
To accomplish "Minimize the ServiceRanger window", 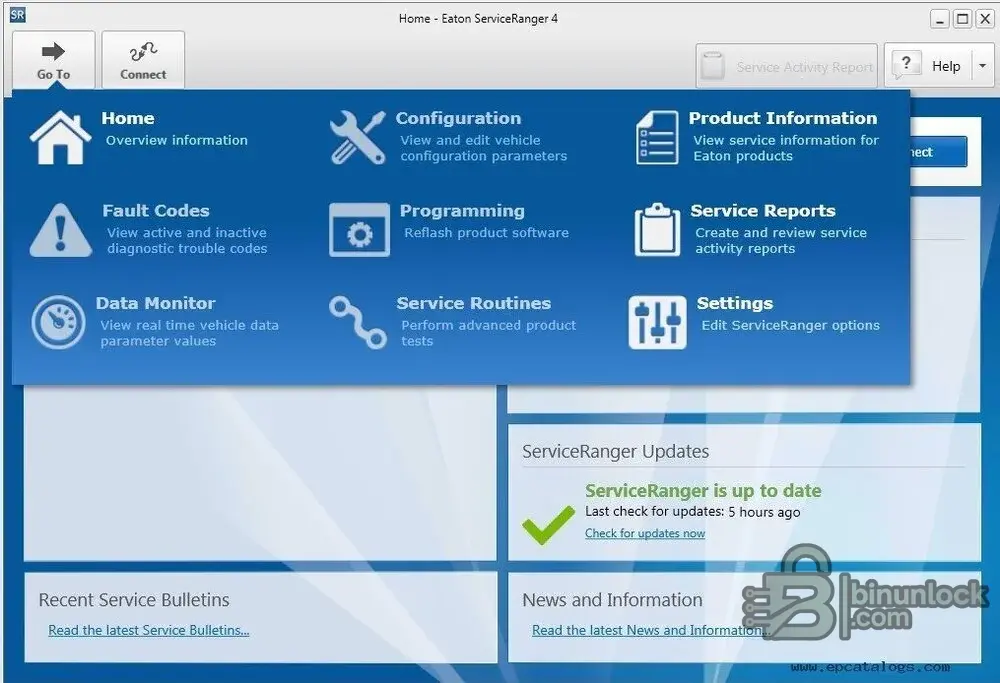I will coord(939,19).
